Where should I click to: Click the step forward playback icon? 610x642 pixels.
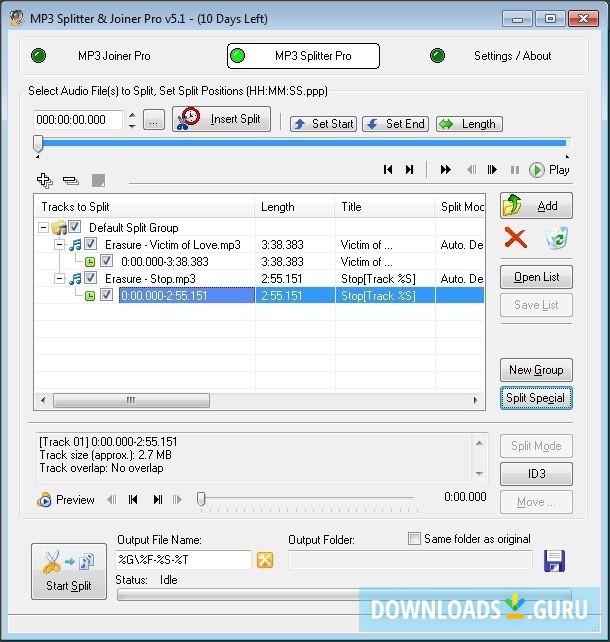tap(492, 170)
